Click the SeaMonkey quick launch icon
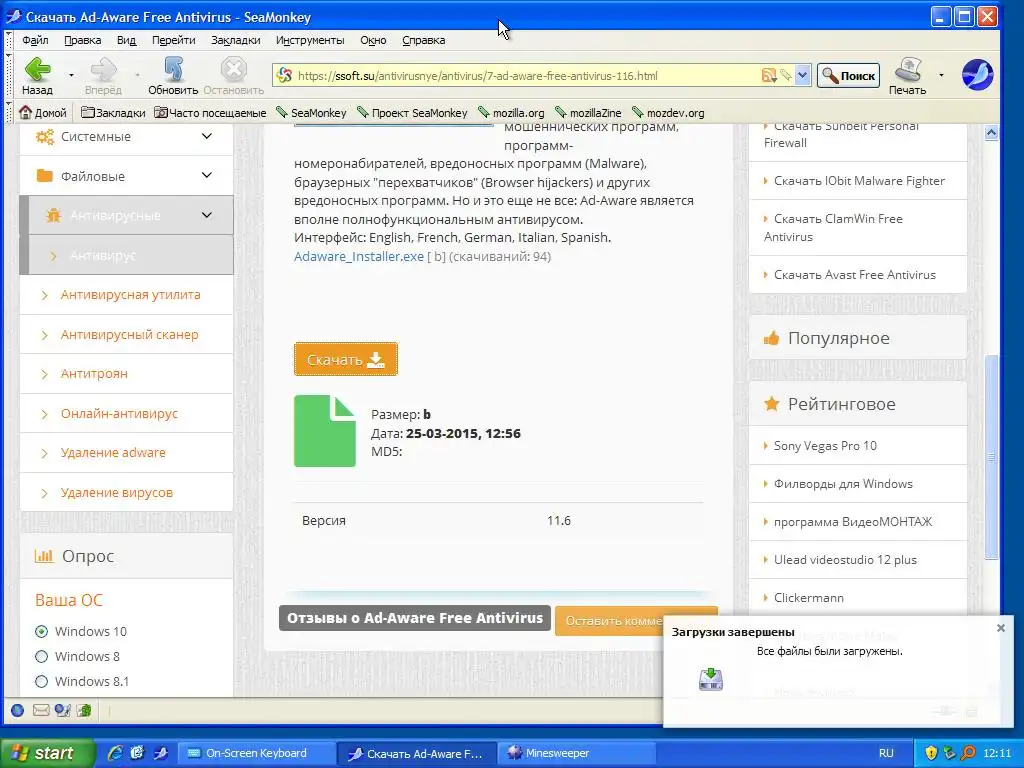1024x768 pixels. [x=160, y=753]
